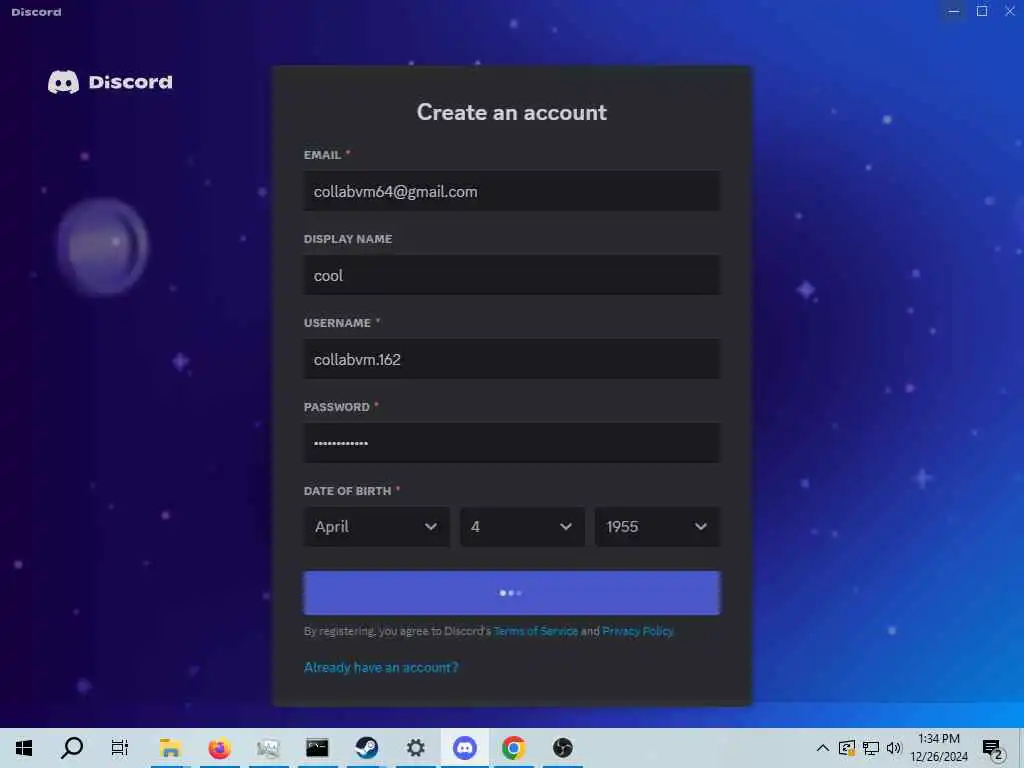Open the notification center icon
This screenshot has width=1024, height=768.
pos(992,748)
